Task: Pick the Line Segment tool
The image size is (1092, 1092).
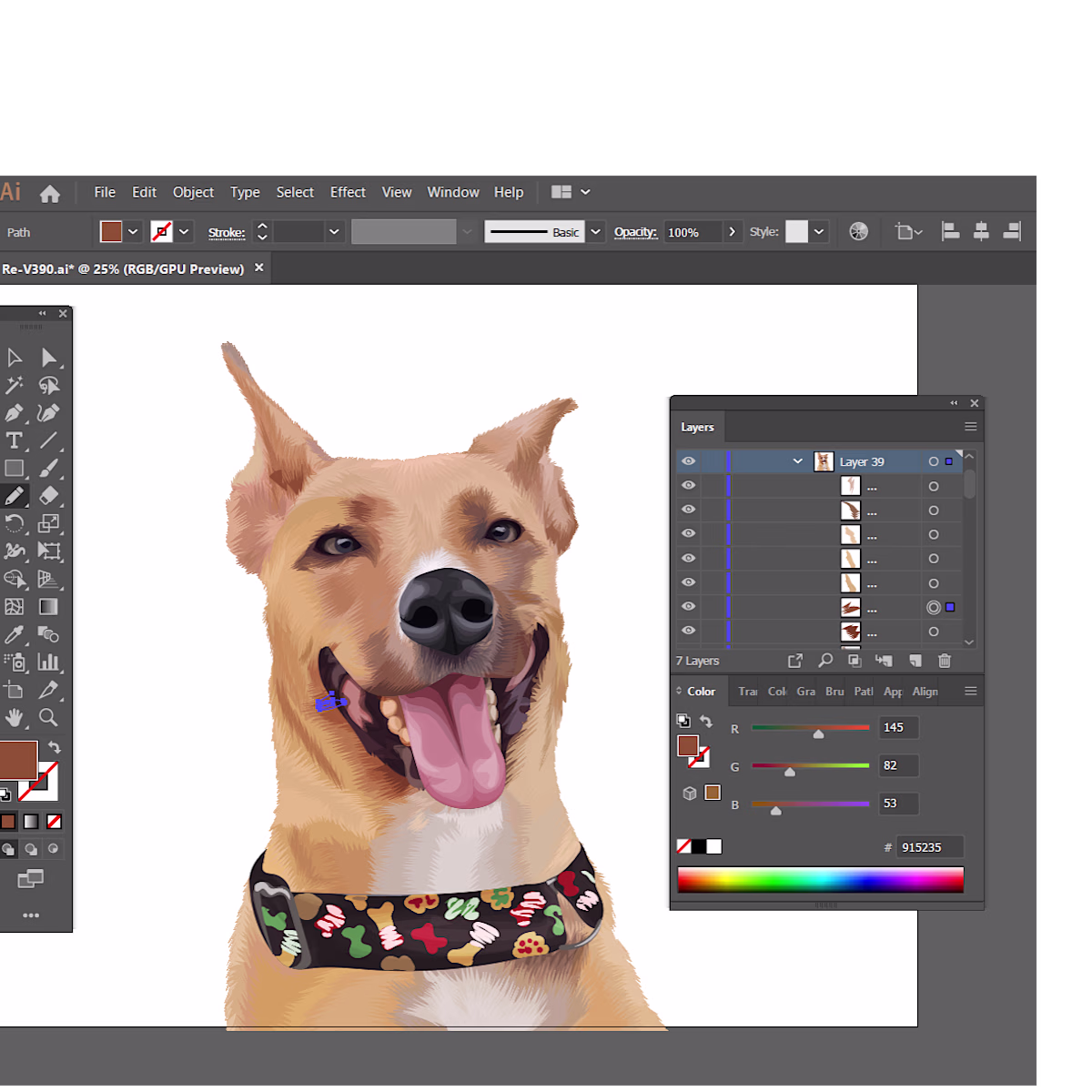Action: 49,440
